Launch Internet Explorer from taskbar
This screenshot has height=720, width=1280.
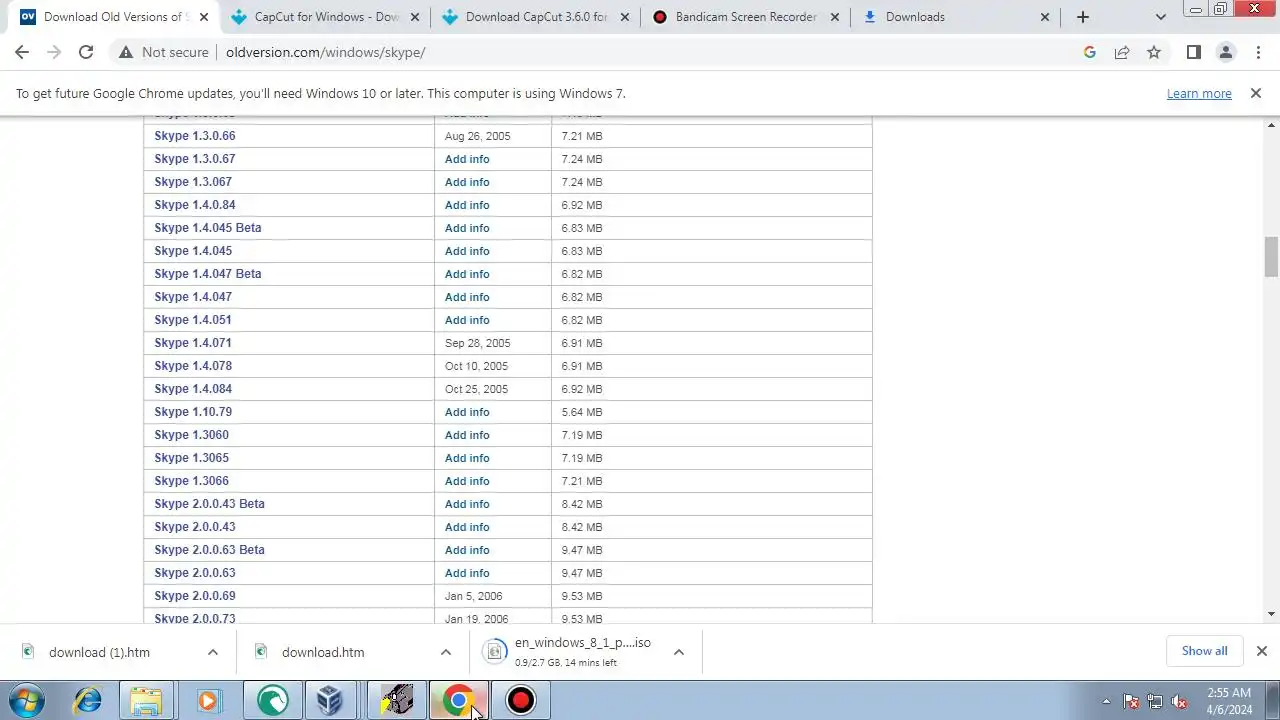[x=88, y=700]
